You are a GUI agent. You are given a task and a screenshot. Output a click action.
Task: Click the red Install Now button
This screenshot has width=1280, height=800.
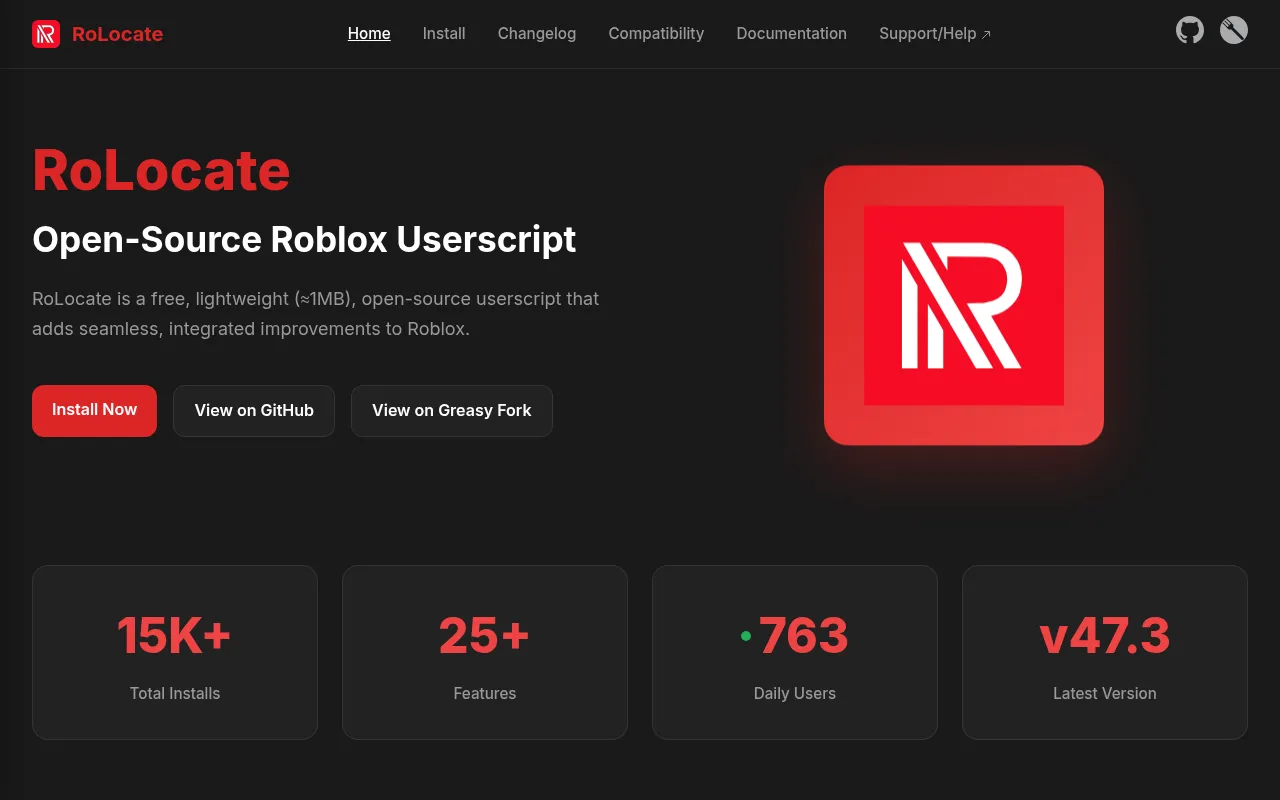[94, 410]
